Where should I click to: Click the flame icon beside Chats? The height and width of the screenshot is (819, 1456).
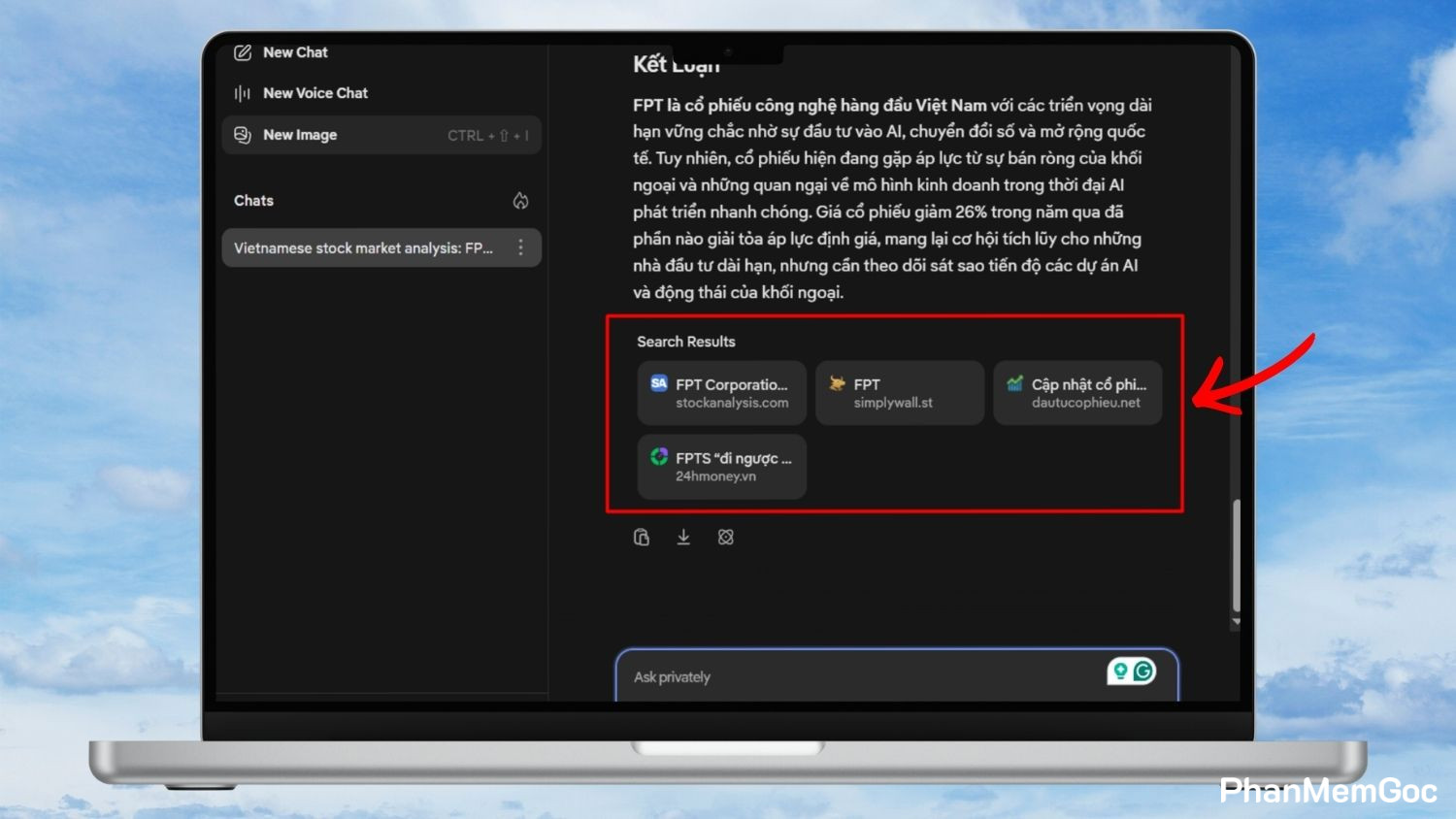click(521, 201)
